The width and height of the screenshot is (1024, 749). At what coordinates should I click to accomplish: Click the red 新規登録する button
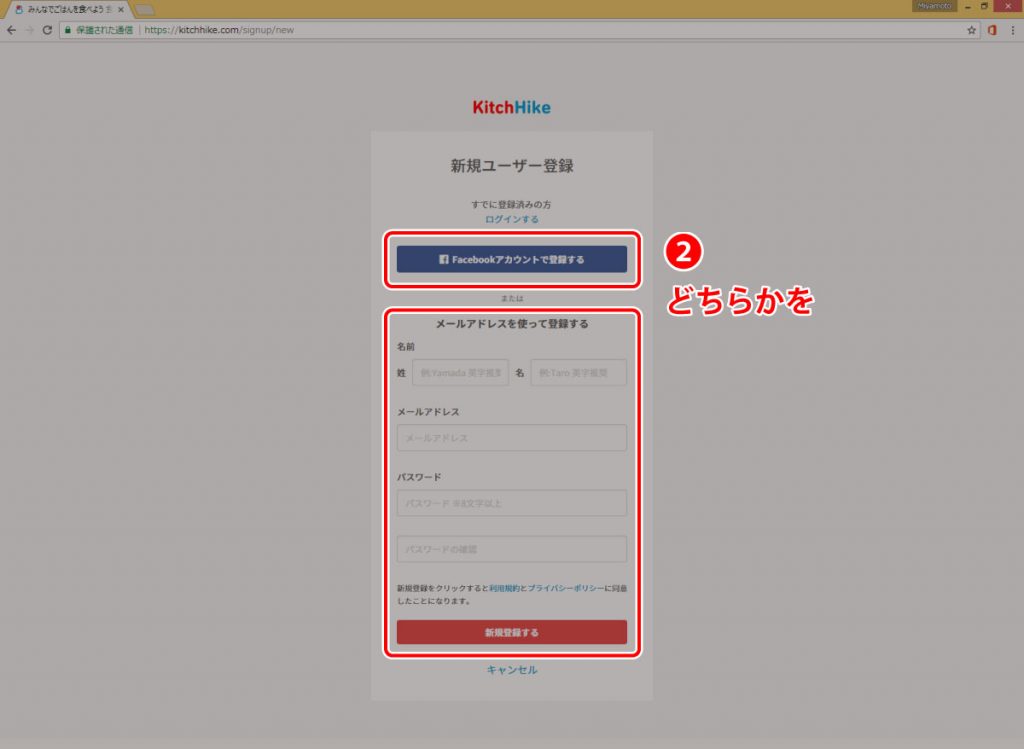tap(511, 632)
